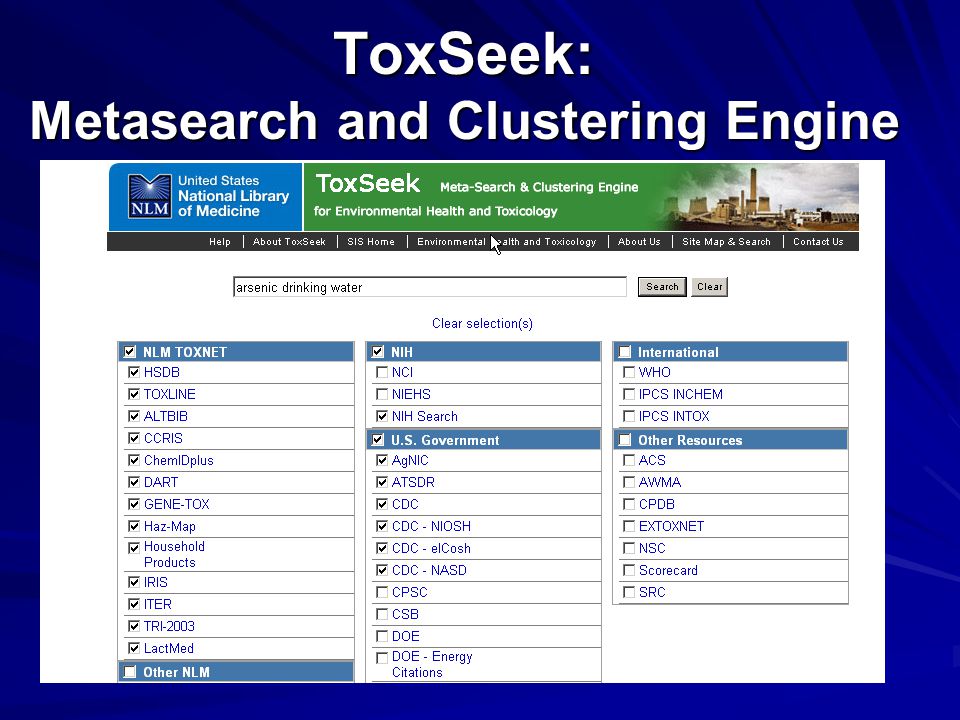Open About Us in navigation bar
Screen dimensions: 960x720
click(x=639, y=242)
